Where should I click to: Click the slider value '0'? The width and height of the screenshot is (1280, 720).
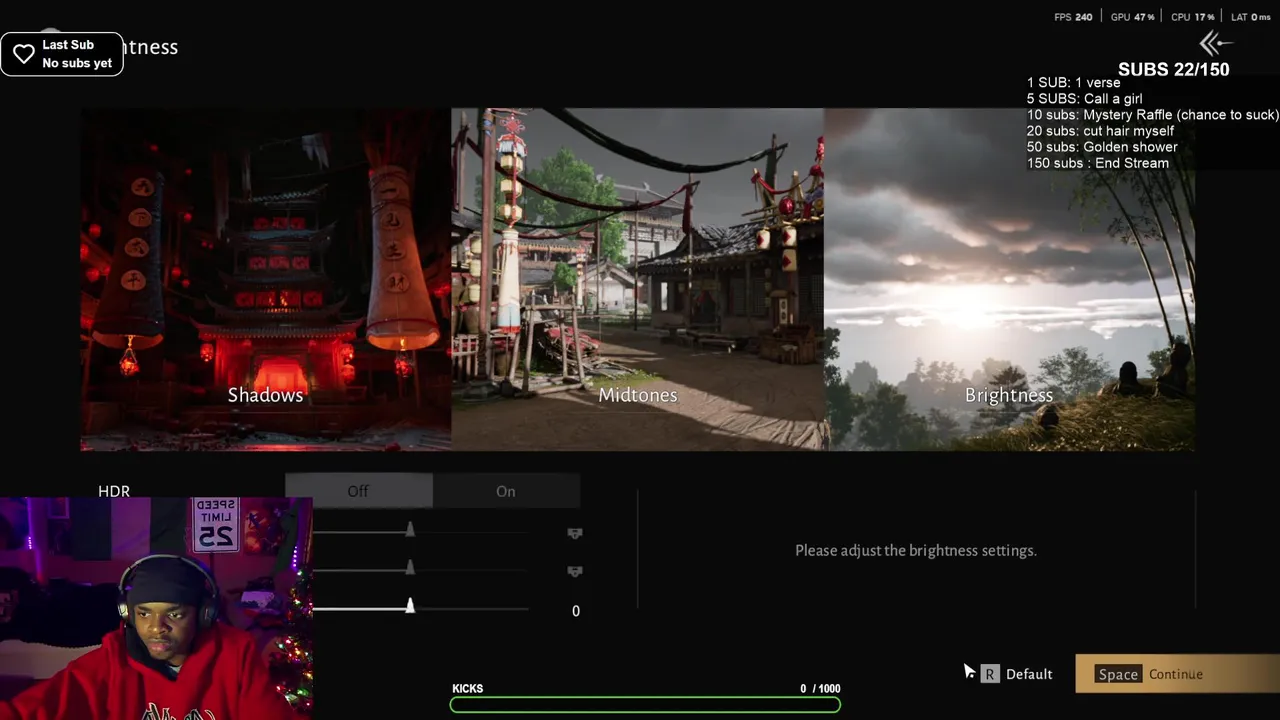576,611
